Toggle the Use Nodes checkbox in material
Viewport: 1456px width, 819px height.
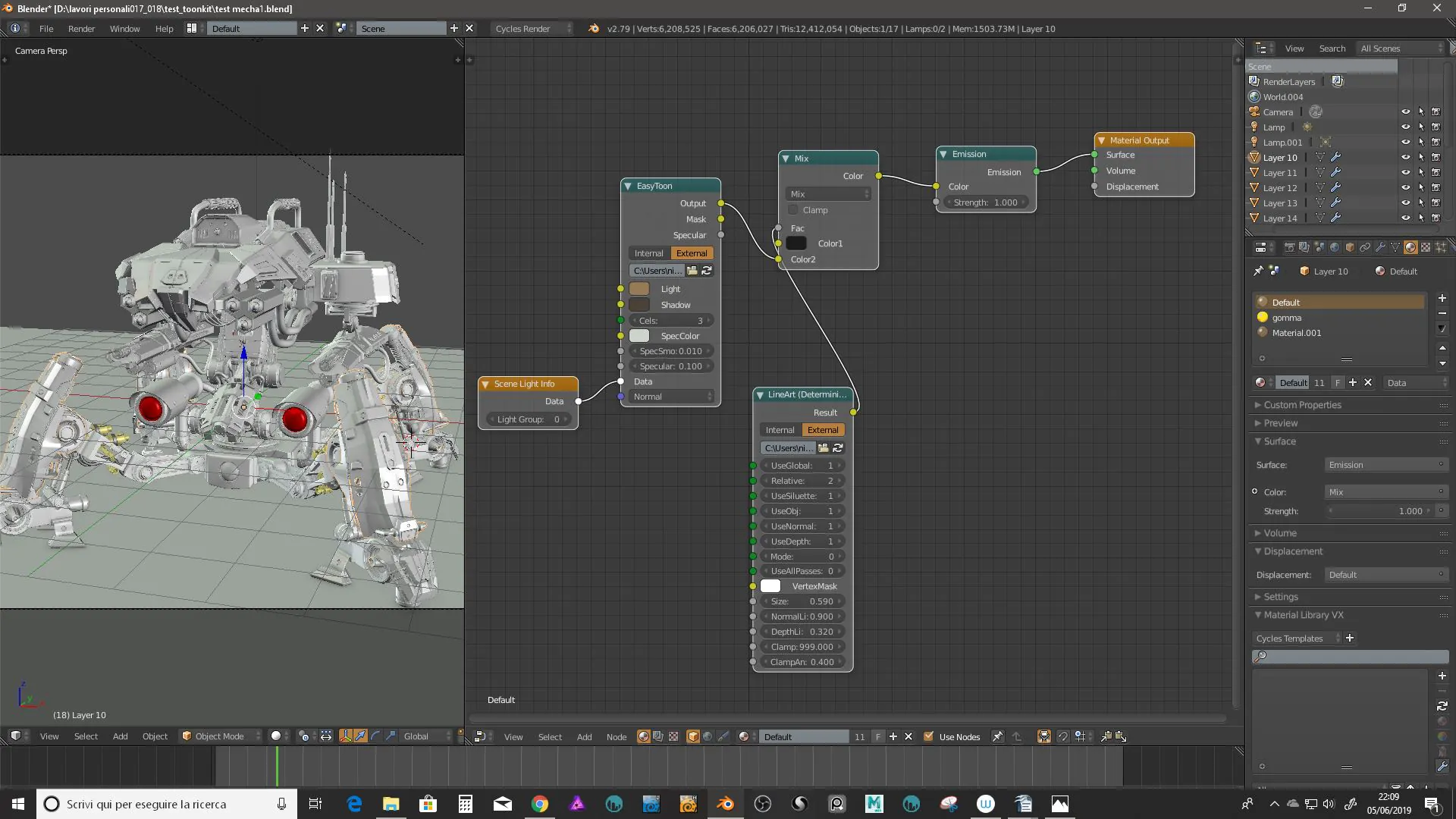(926, 736)
